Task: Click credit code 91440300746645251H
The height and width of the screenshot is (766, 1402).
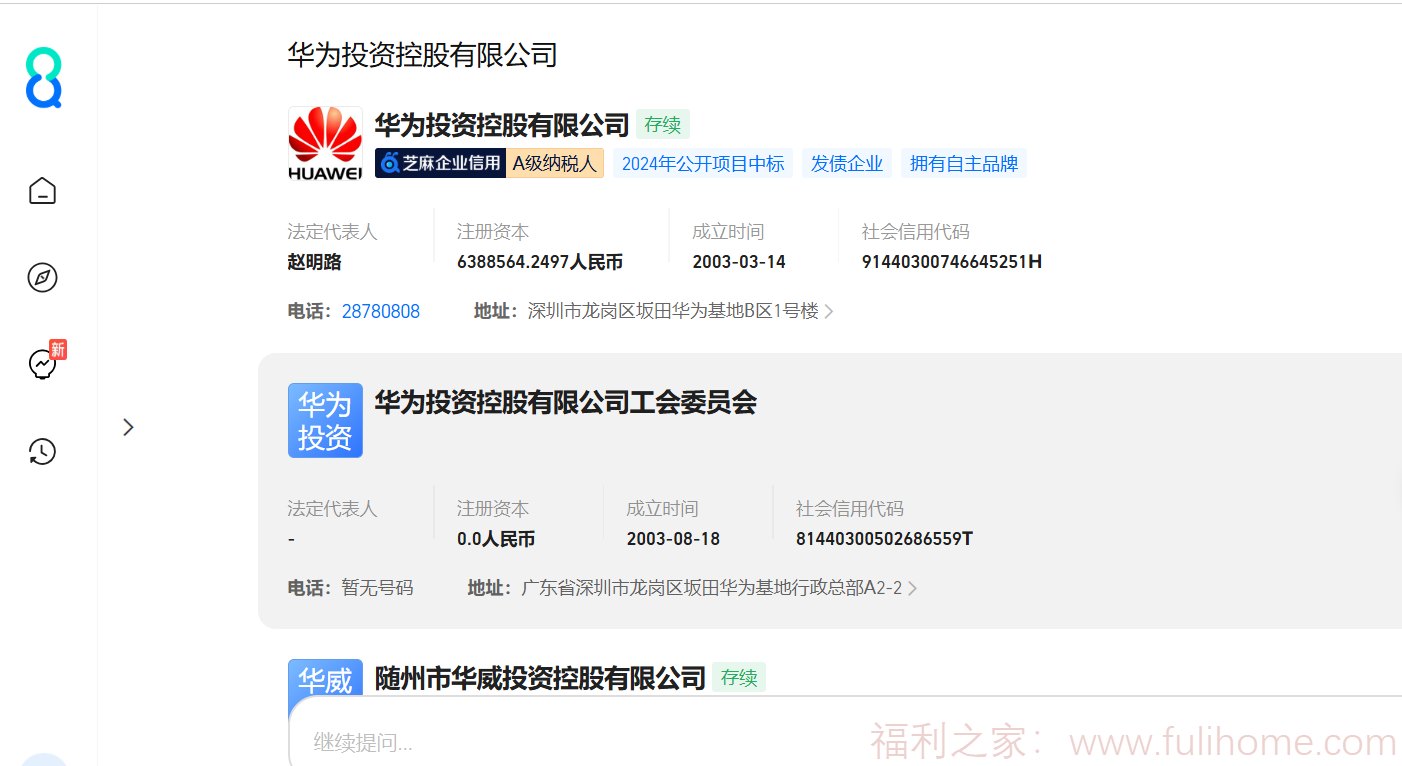Action: 952,262
